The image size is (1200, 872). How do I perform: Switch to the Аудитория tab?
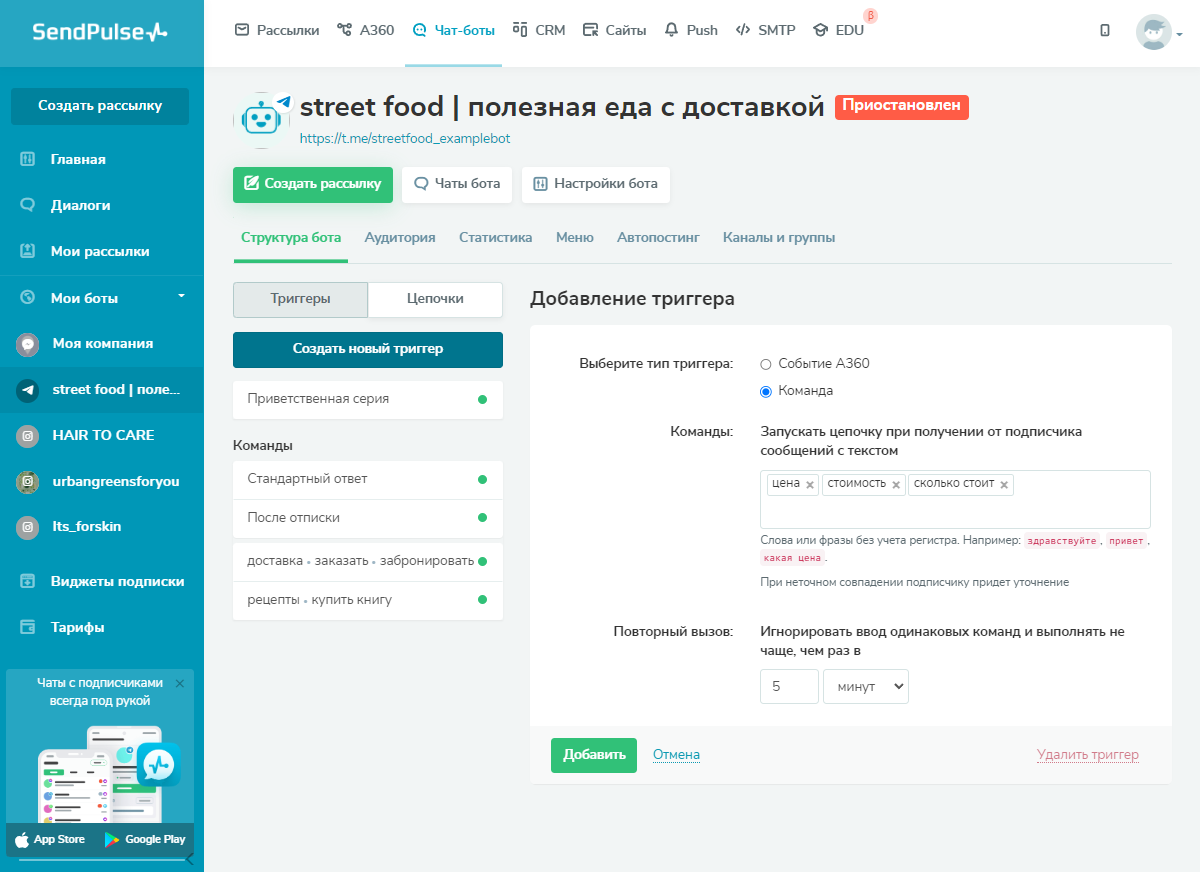[x=400, y=238]
